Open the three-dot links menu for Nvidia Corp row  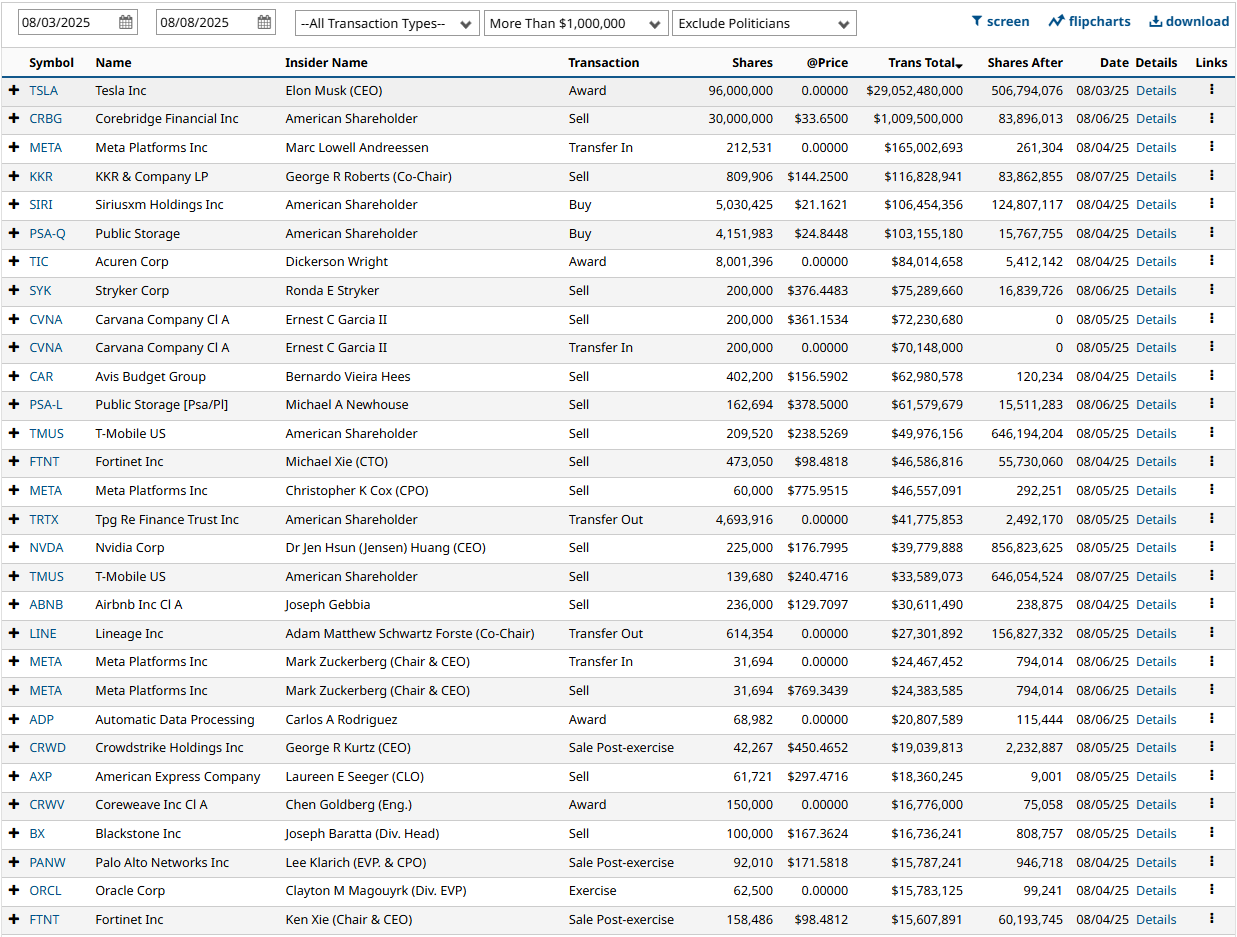coord(1211,547)
